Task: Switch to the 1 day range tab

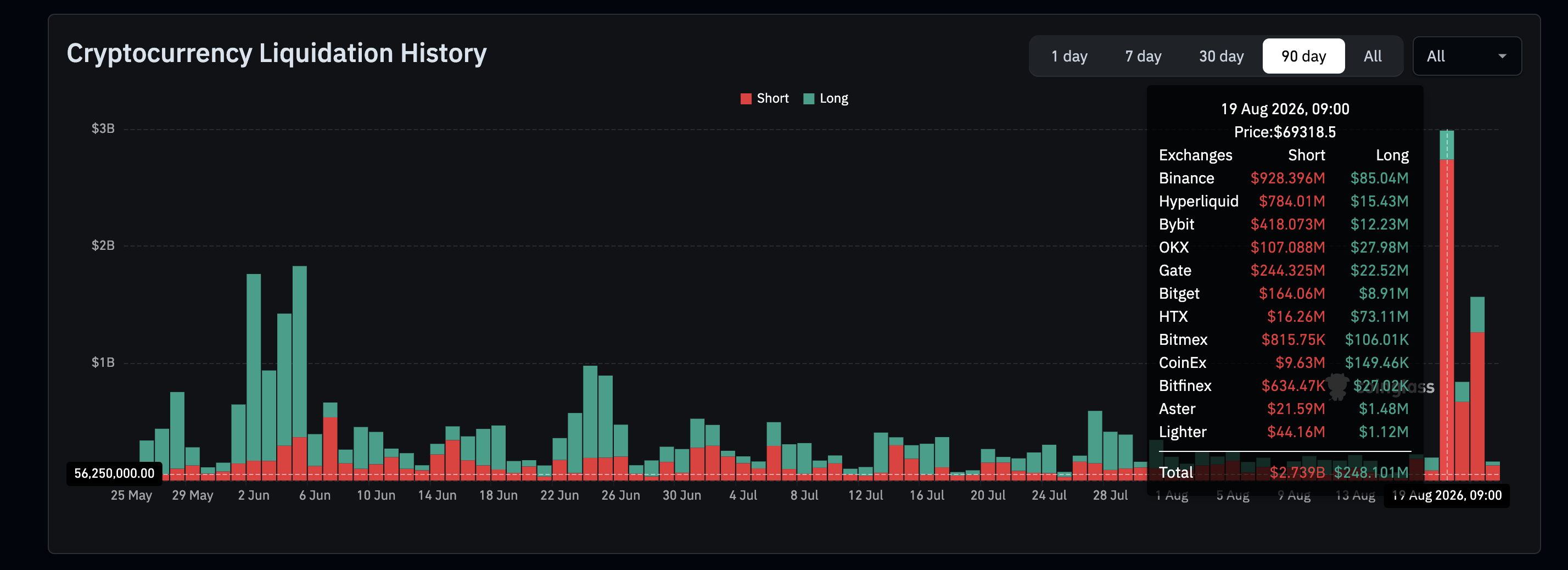Action: pos(1069,56)
